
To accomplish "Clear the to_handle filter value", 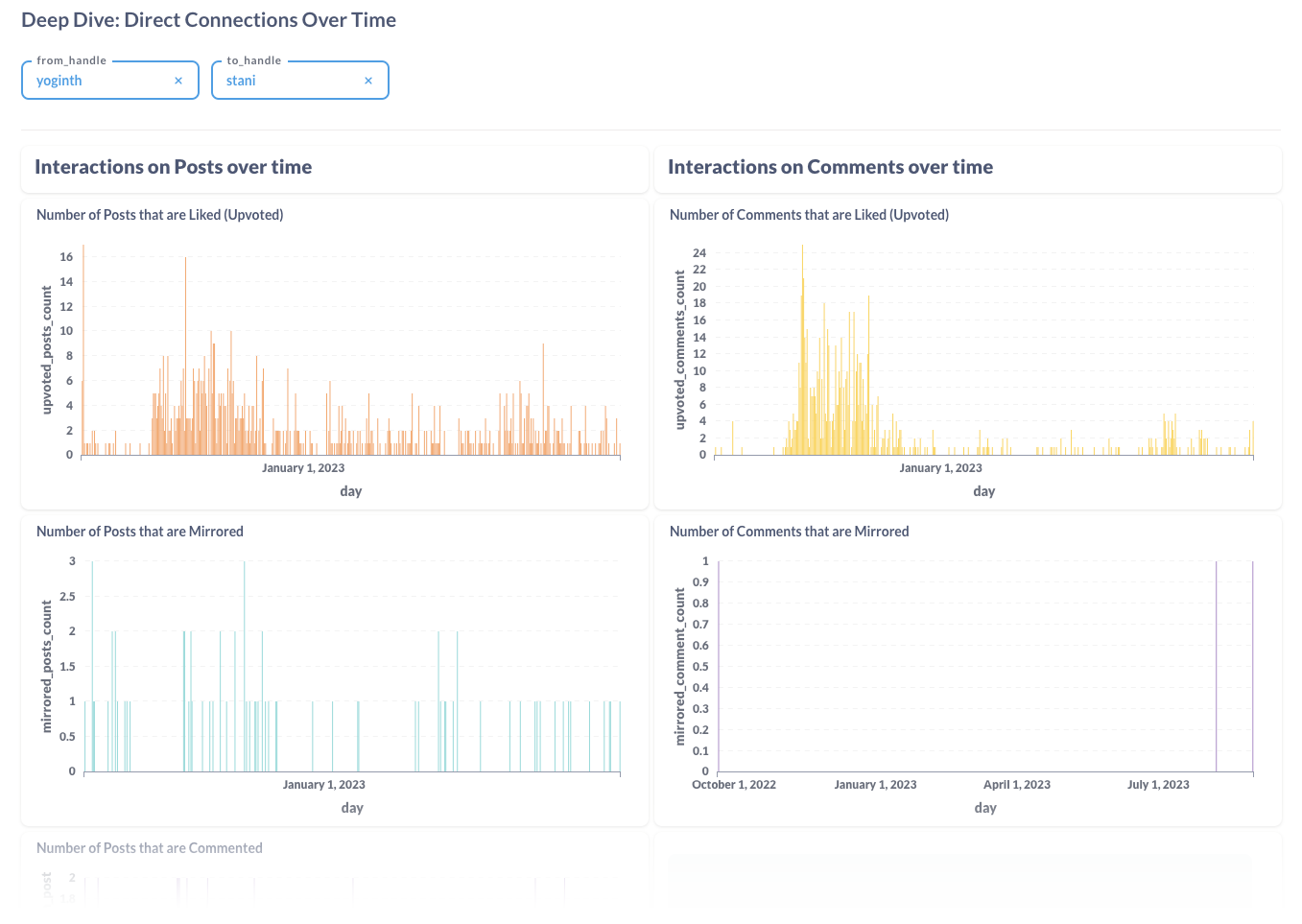I will click(368, 81).
